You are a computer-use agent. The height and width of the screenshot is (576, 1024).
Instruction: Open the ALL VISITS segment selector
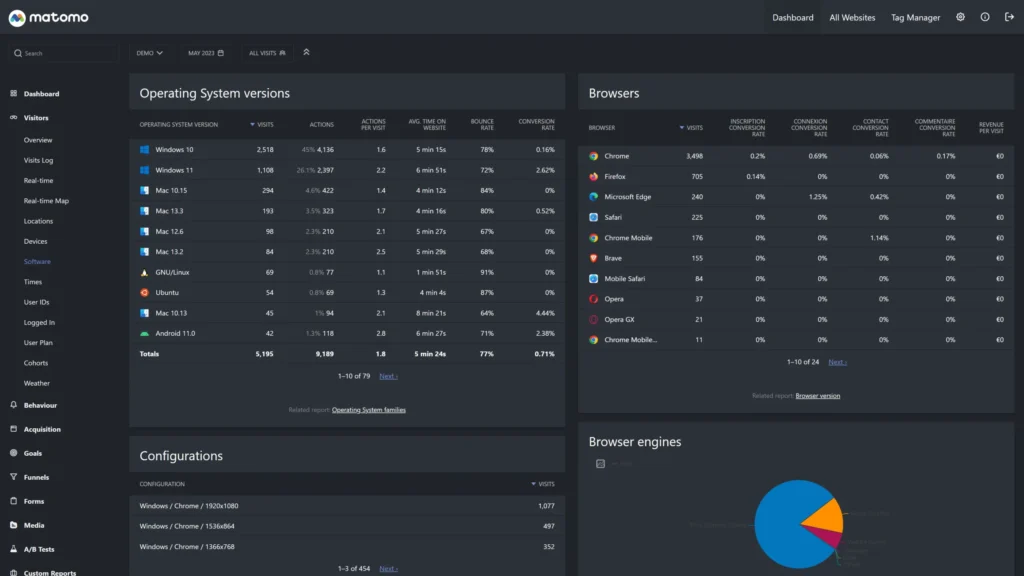tap(267, 53)
